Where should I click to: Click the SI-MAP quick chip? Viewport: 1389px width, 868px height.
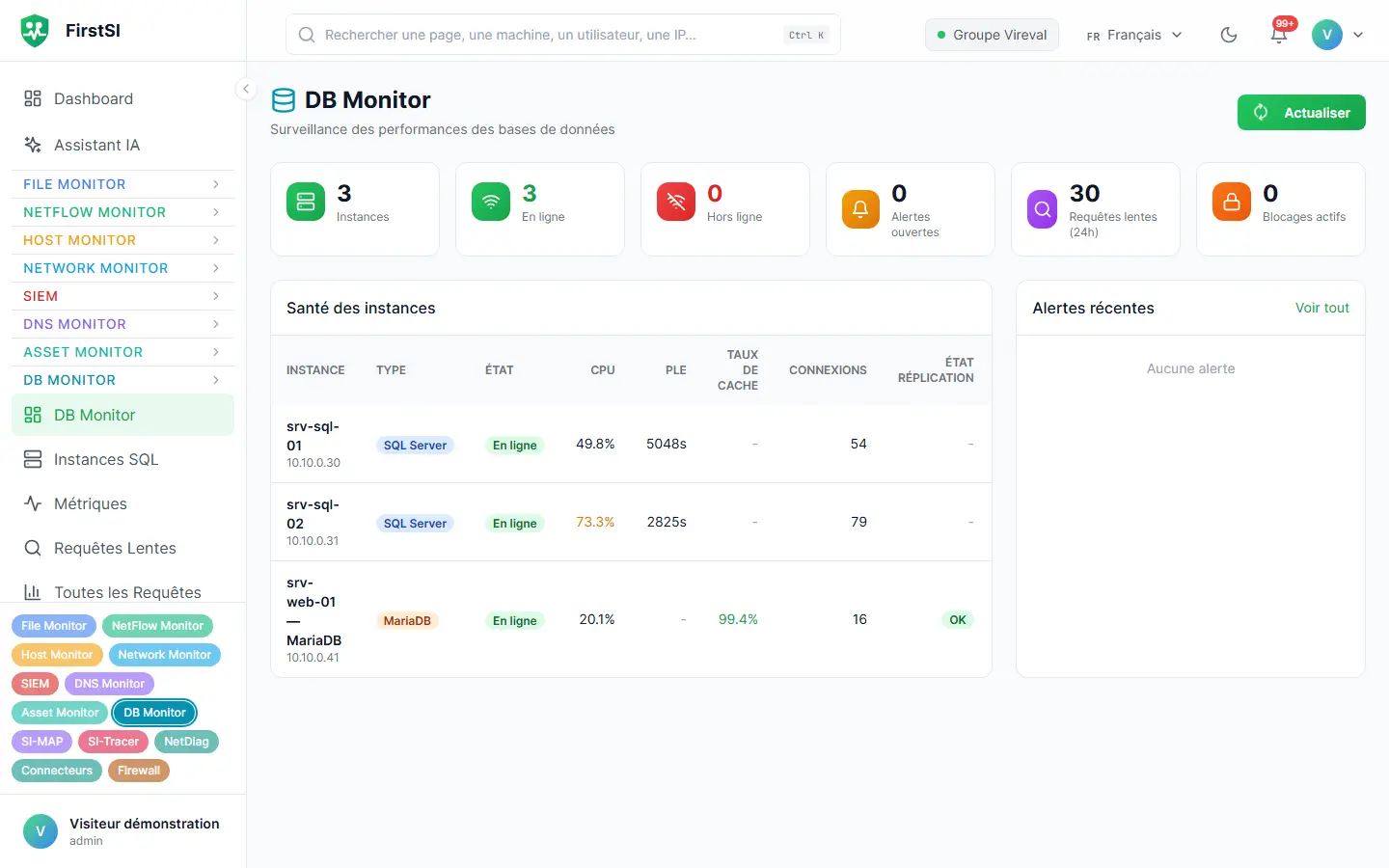click(x=41, y=742)
